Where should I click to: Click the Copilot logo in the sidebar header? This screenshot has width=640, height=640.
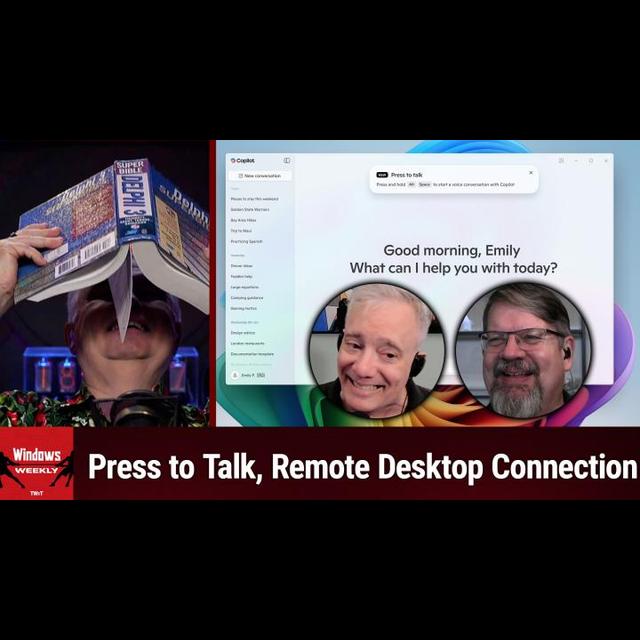242,161
